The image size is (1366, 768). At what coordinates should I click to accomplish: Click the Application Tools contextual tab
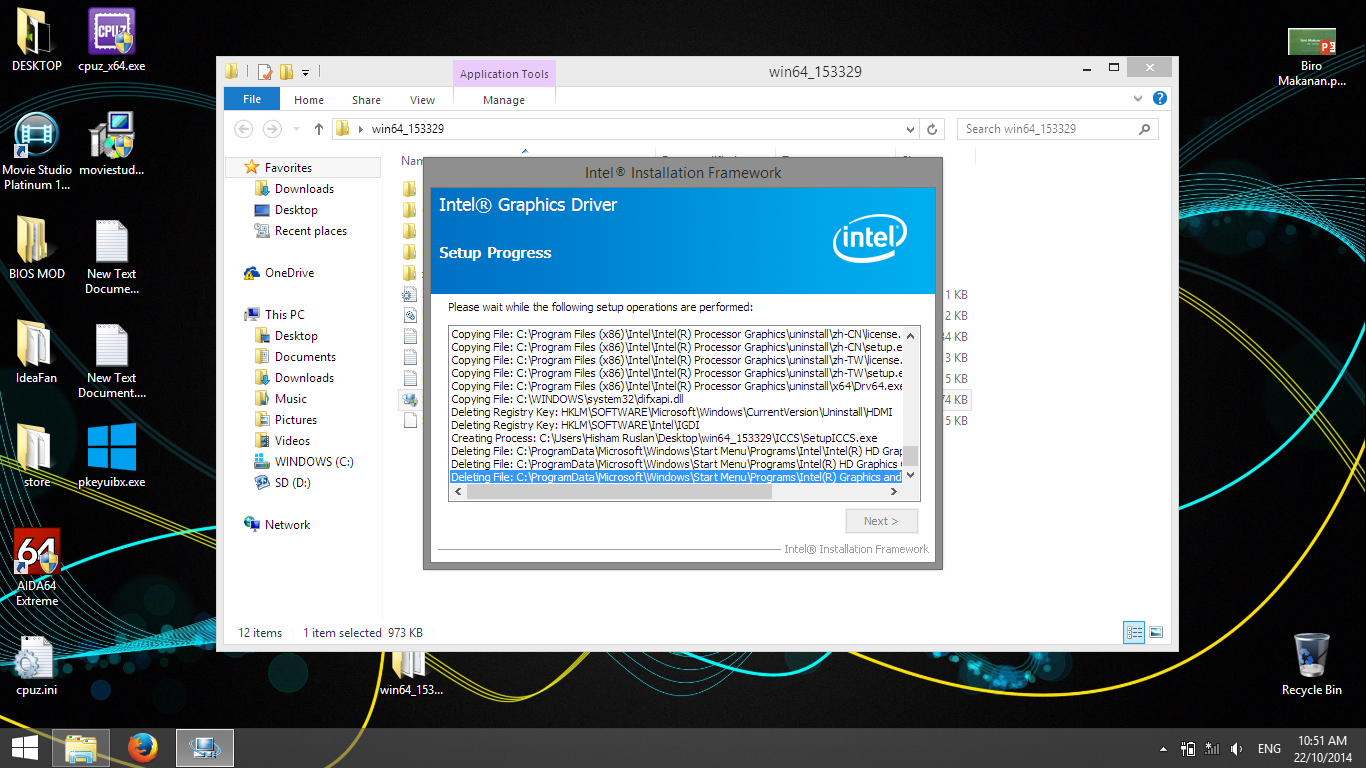[x=504, y=74]
